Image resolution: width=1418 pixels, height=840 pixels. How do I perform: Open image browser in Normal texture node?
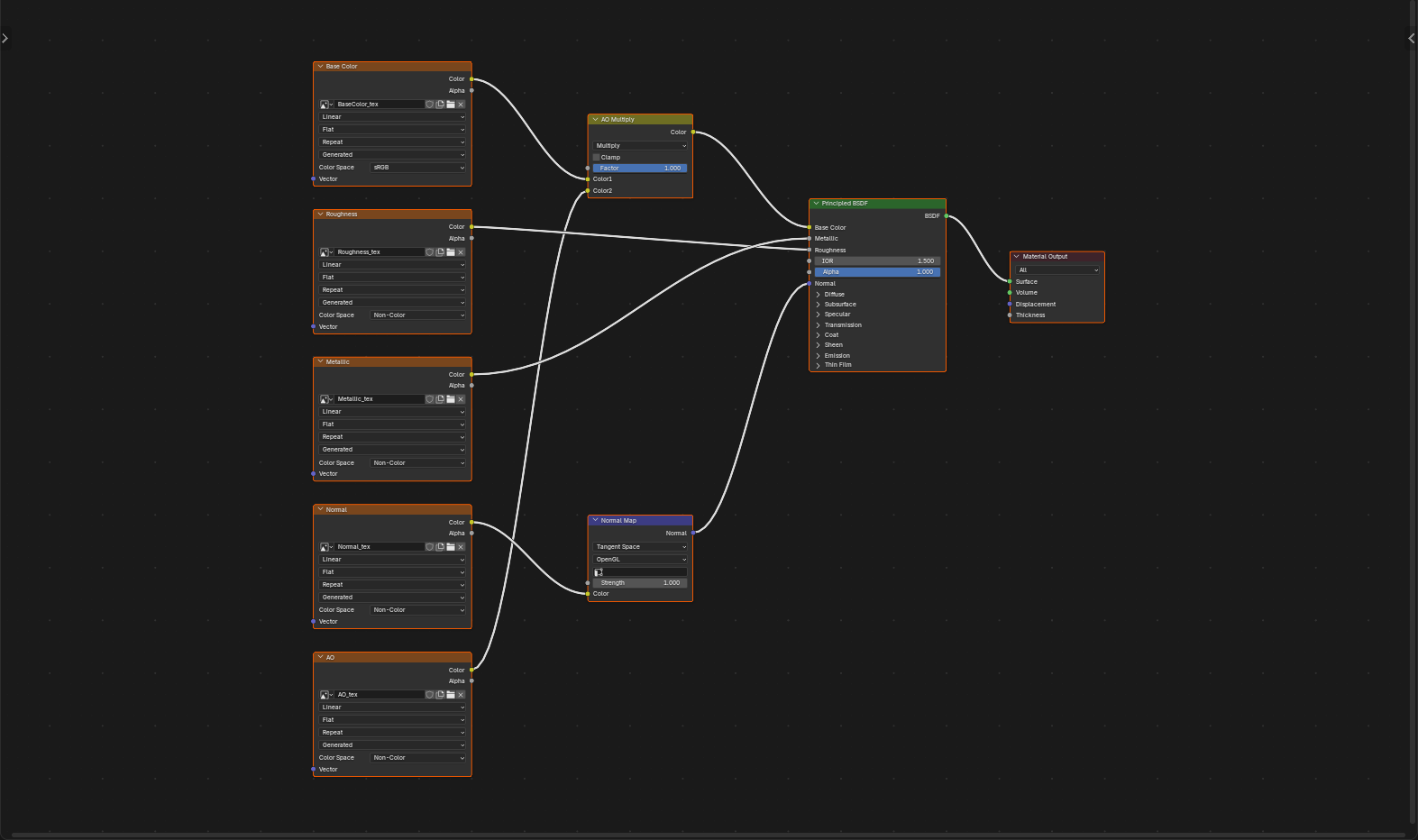[325, 547]
